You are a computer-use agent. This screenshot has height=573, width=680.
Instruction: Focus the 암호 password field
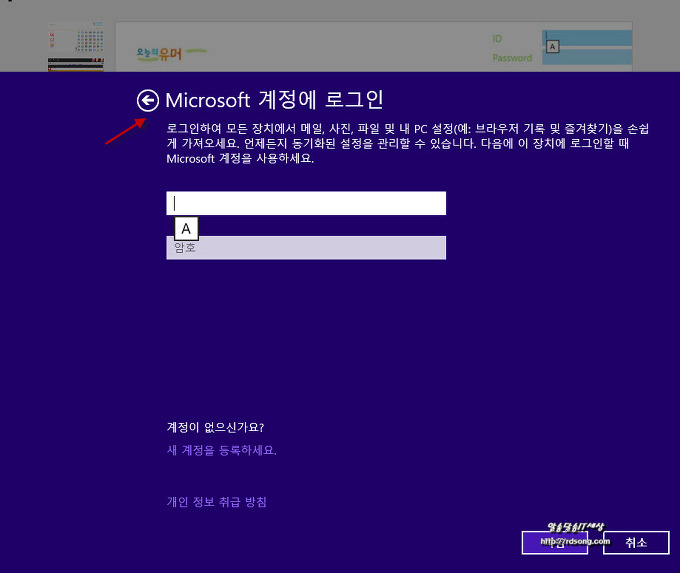tap(306, 248)
